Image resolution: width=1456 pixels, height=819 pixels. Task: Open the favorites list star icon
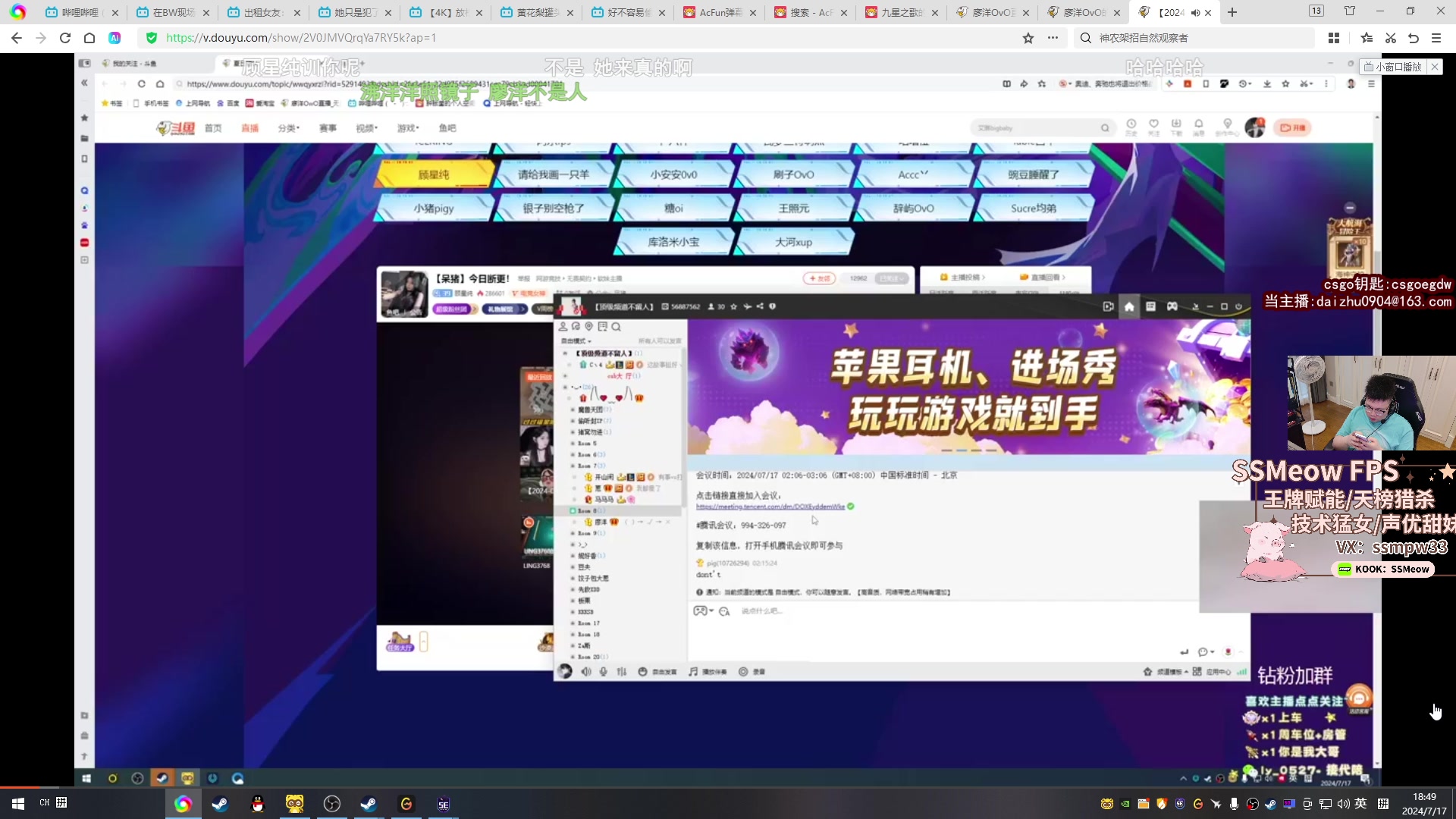tap(1367, 38)
